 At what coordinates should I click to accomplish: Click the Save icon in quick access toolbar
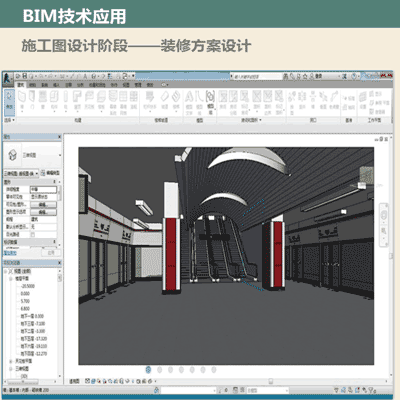click(25, 76)
